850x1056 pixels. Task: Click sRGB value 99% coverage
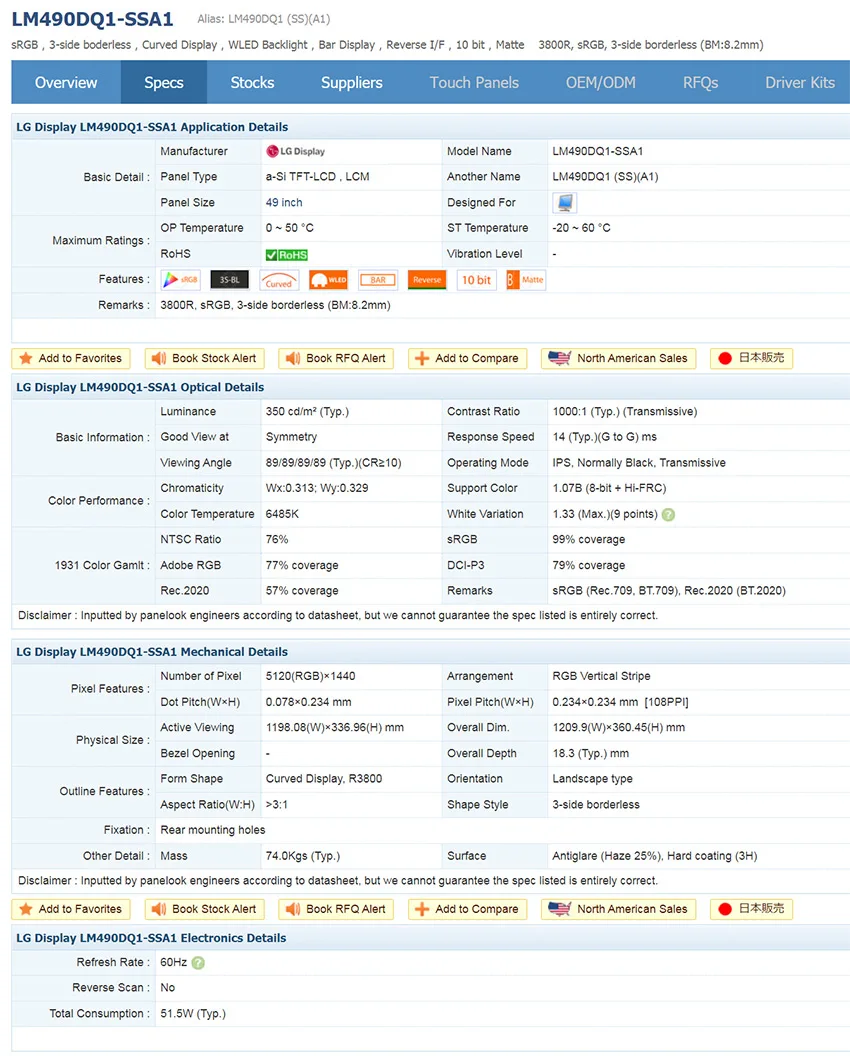pyautogui.click(x=589, y=539)
